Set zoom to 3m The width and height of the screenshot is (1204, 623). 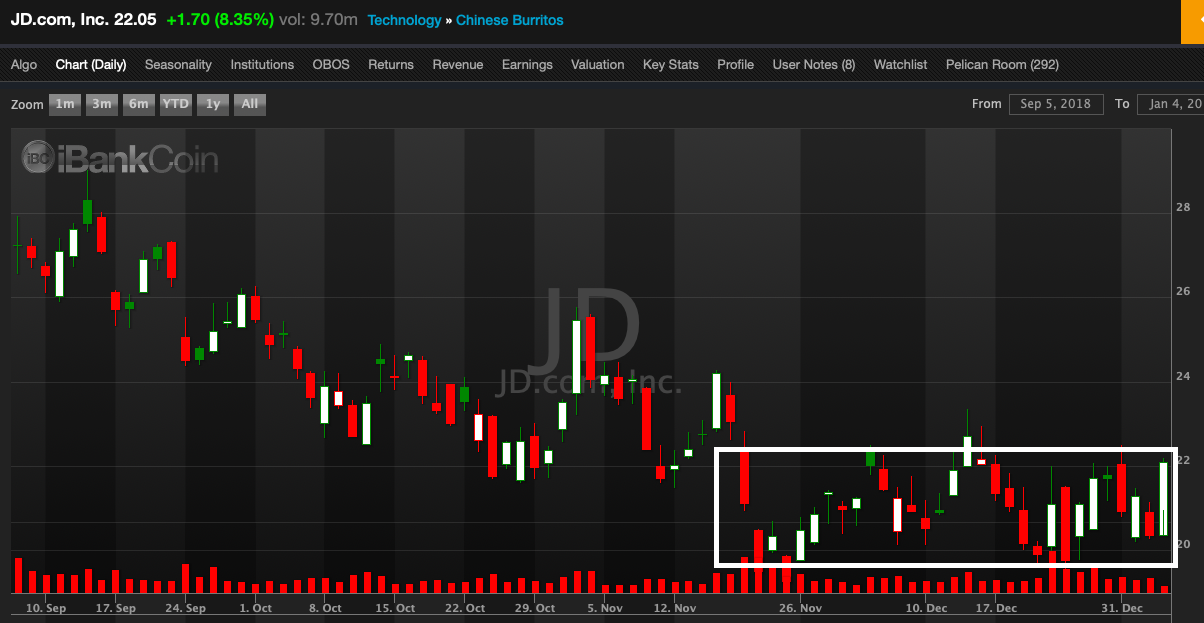[x=102, y=104]
